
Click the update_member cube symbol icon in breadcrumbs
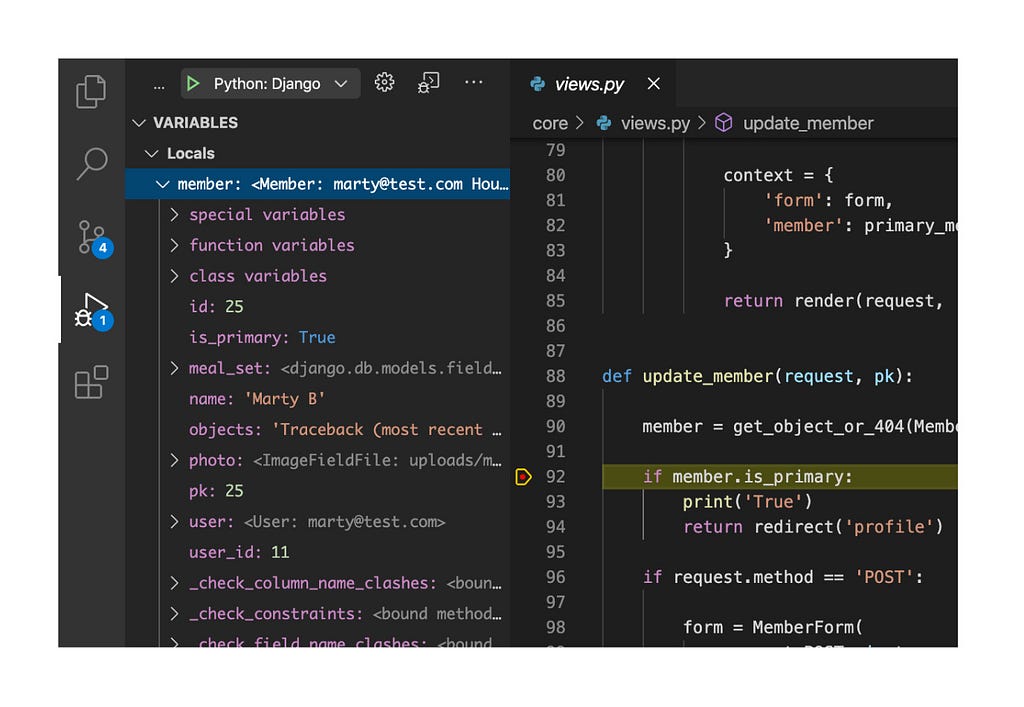pyautogui.click(x=724, y=123)
